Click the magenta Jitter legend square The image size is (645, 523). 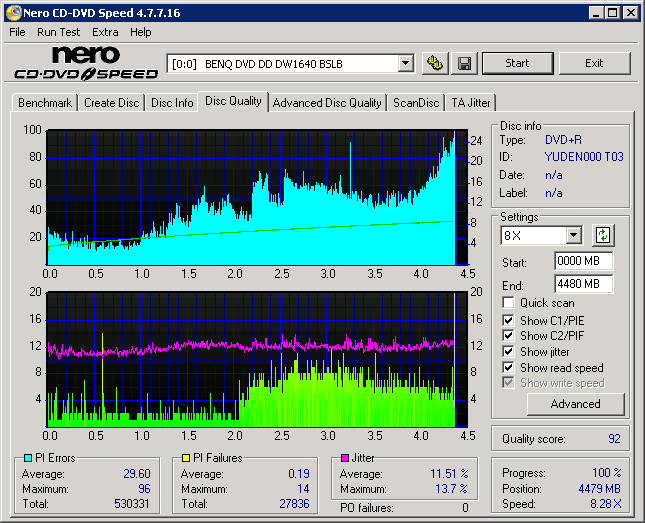coord(345,458)
